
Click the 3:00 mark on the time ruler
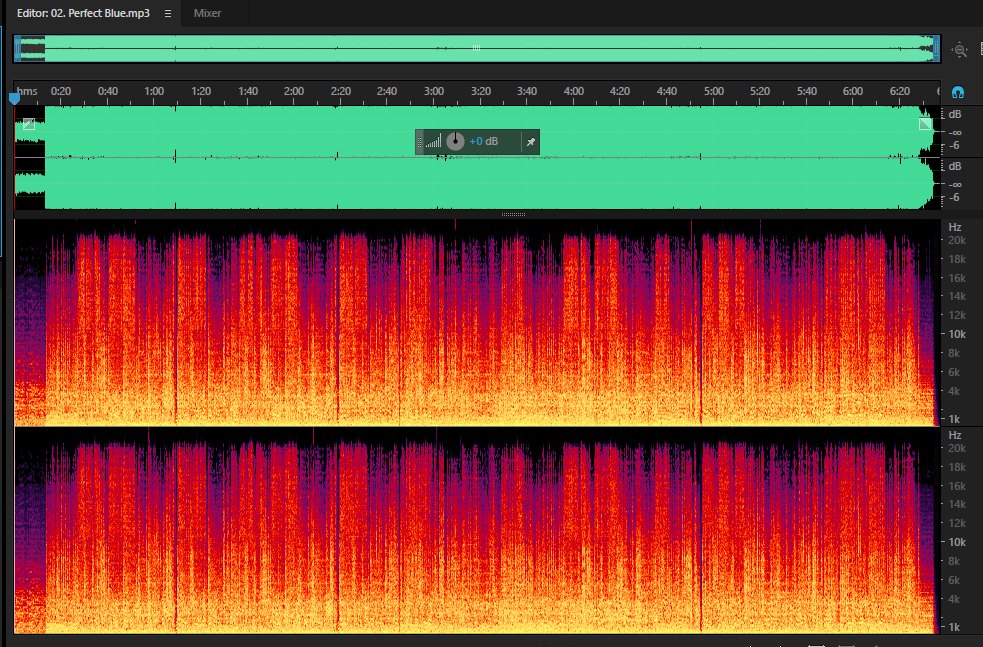(434, 92)
